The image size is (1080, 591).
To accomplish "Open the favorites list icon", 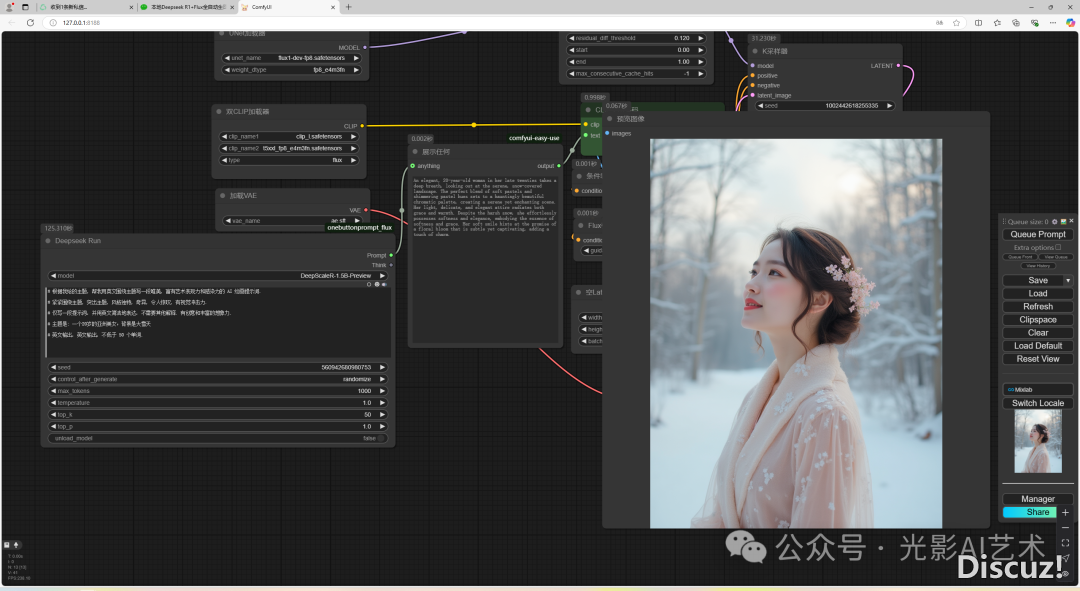I will 997,23.
